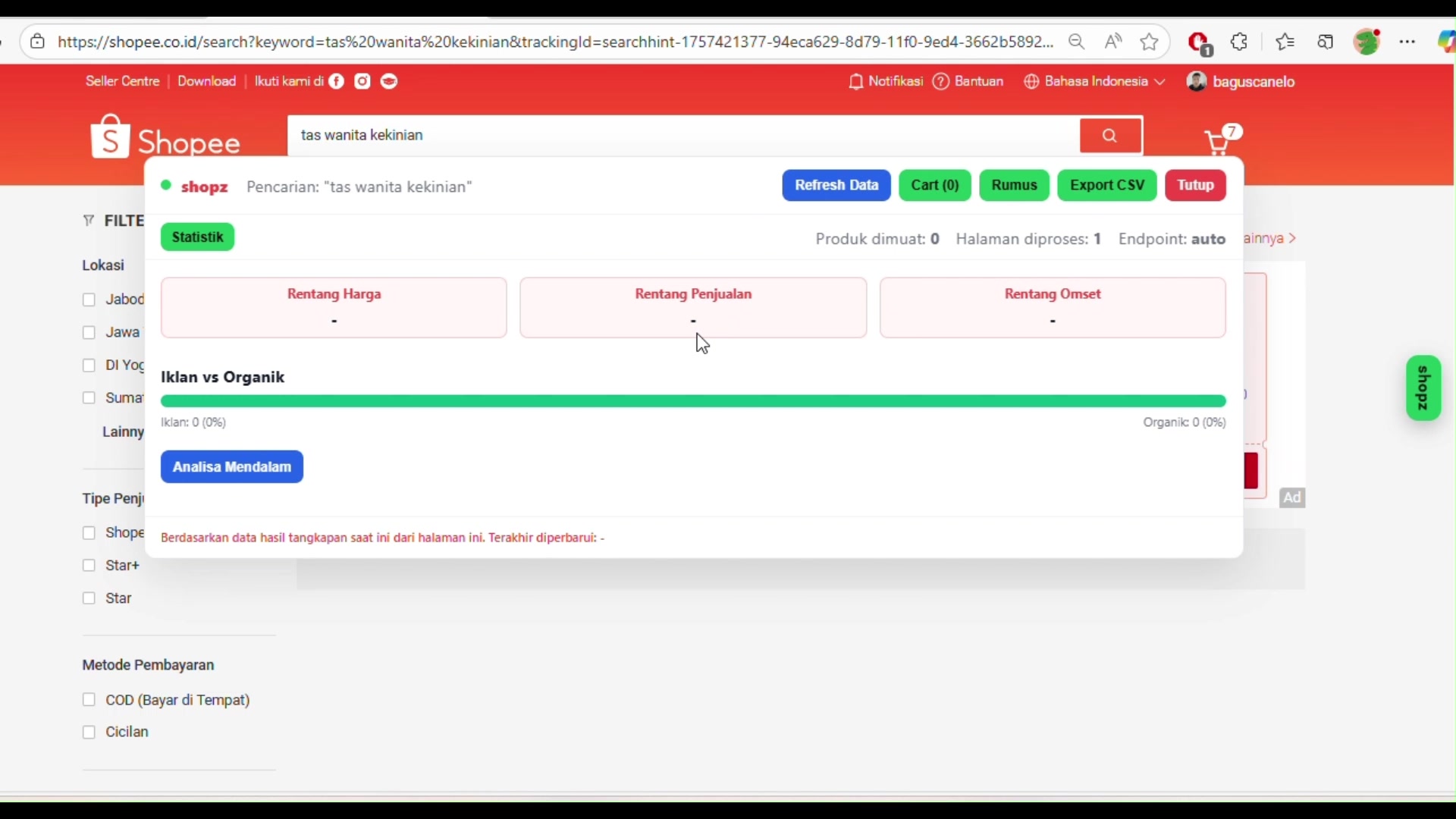The image size is (1456, 819).
Task: Open the Favorites list icon
Action: point(1285,42)
